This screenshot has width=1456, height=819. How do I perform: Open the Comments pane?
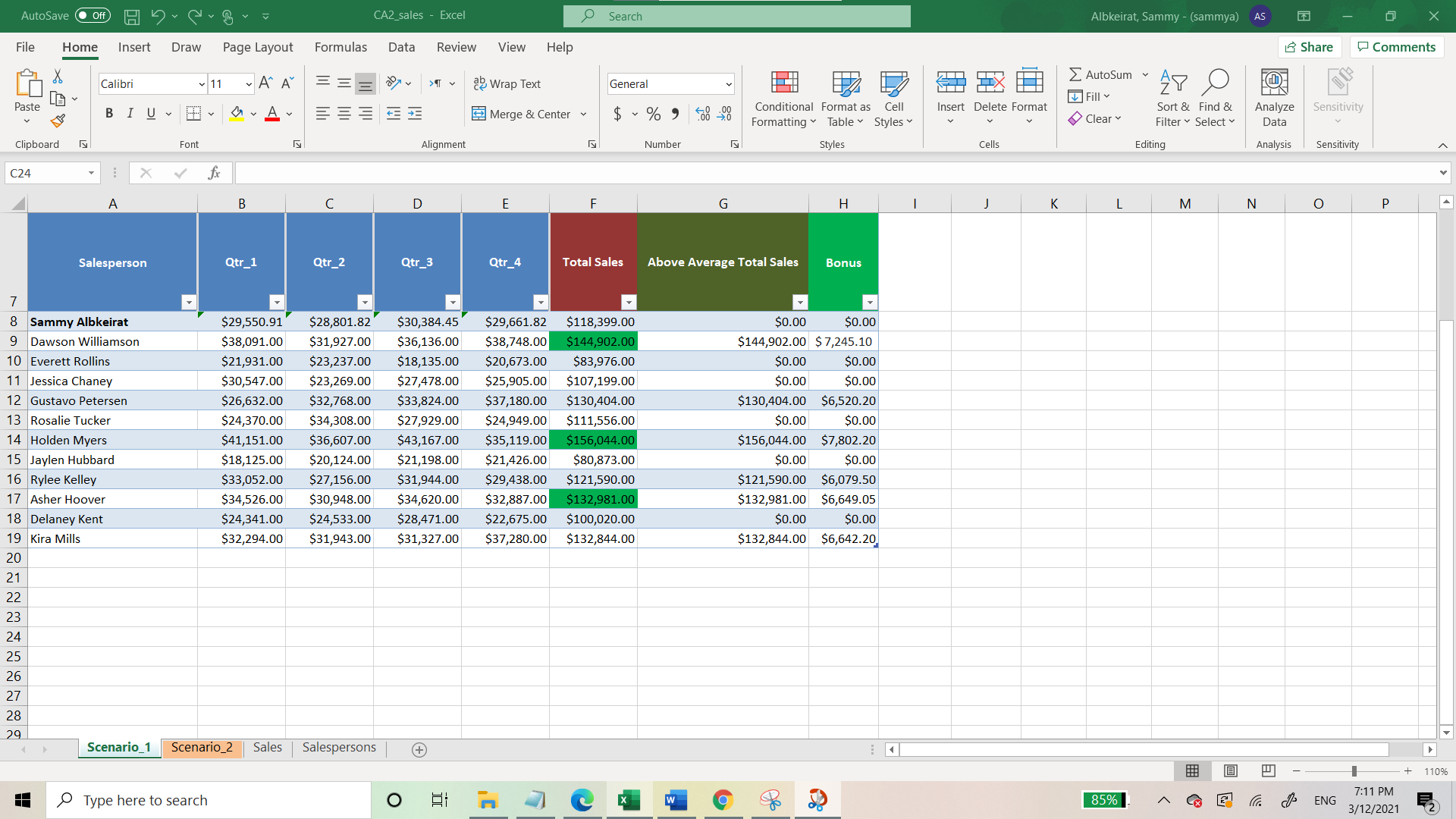tap(1396, 46)
